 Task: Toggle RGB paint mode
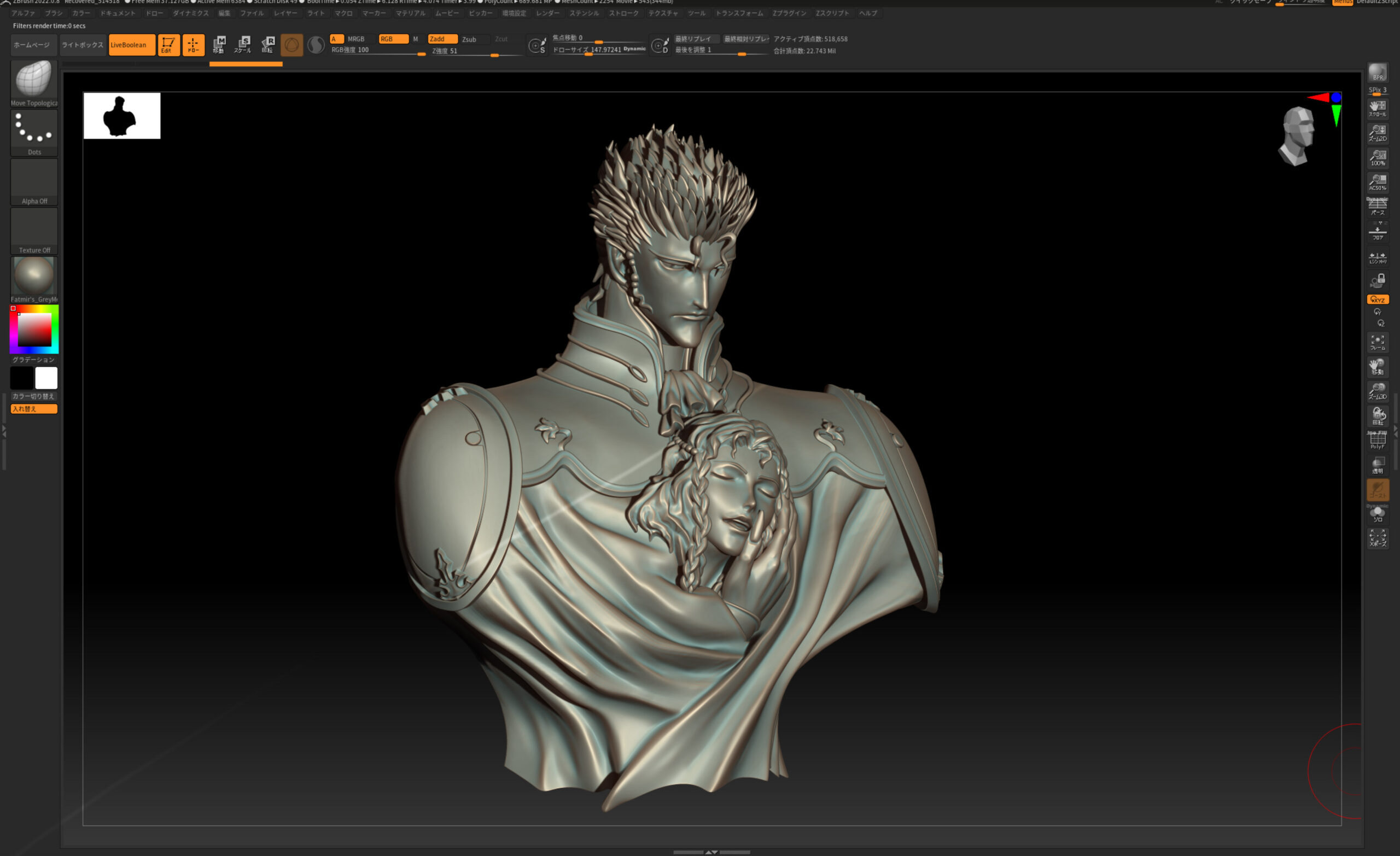pos(393,39)
